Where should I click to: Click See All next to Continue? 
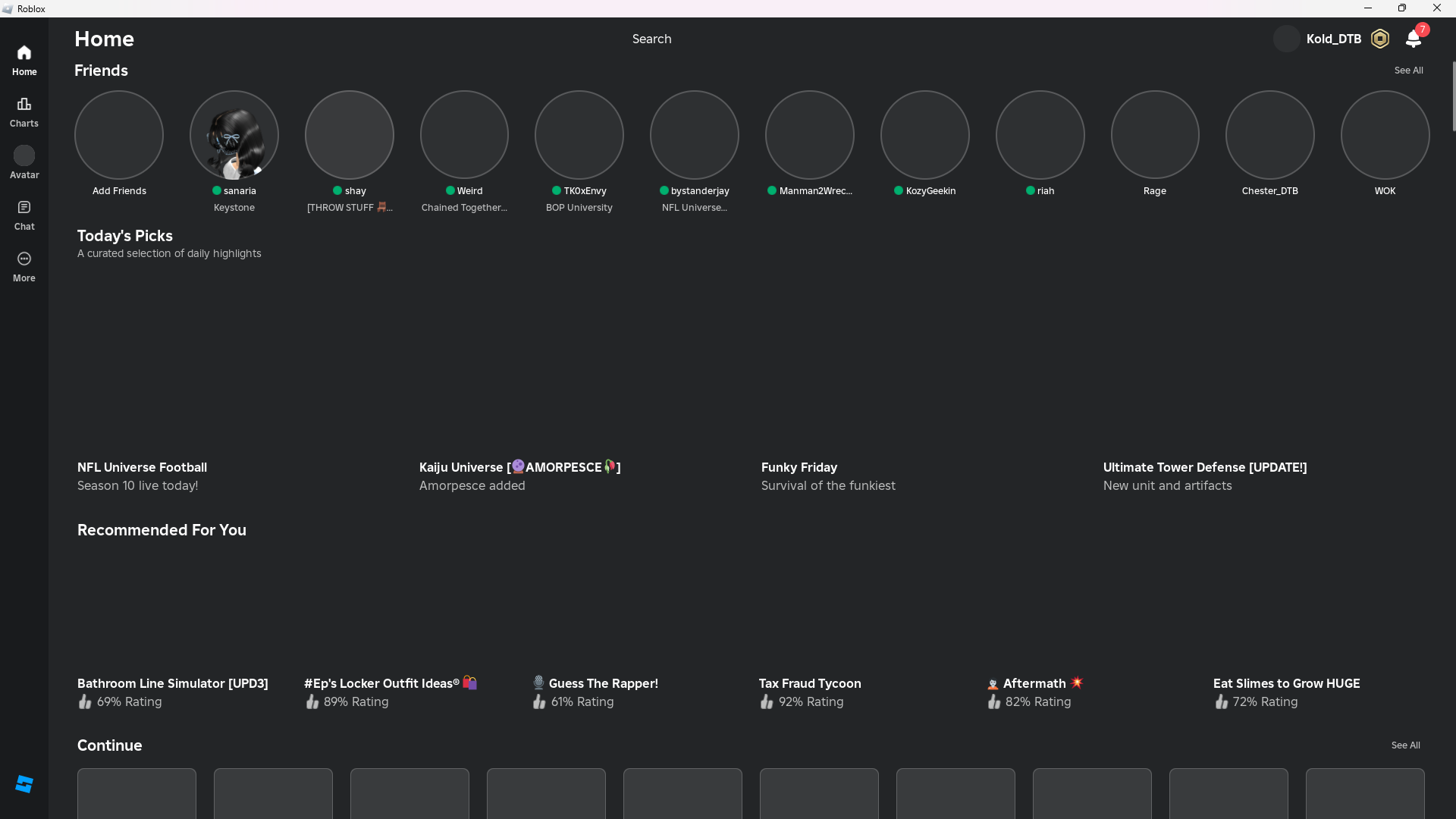click(x=1405, y=745)
